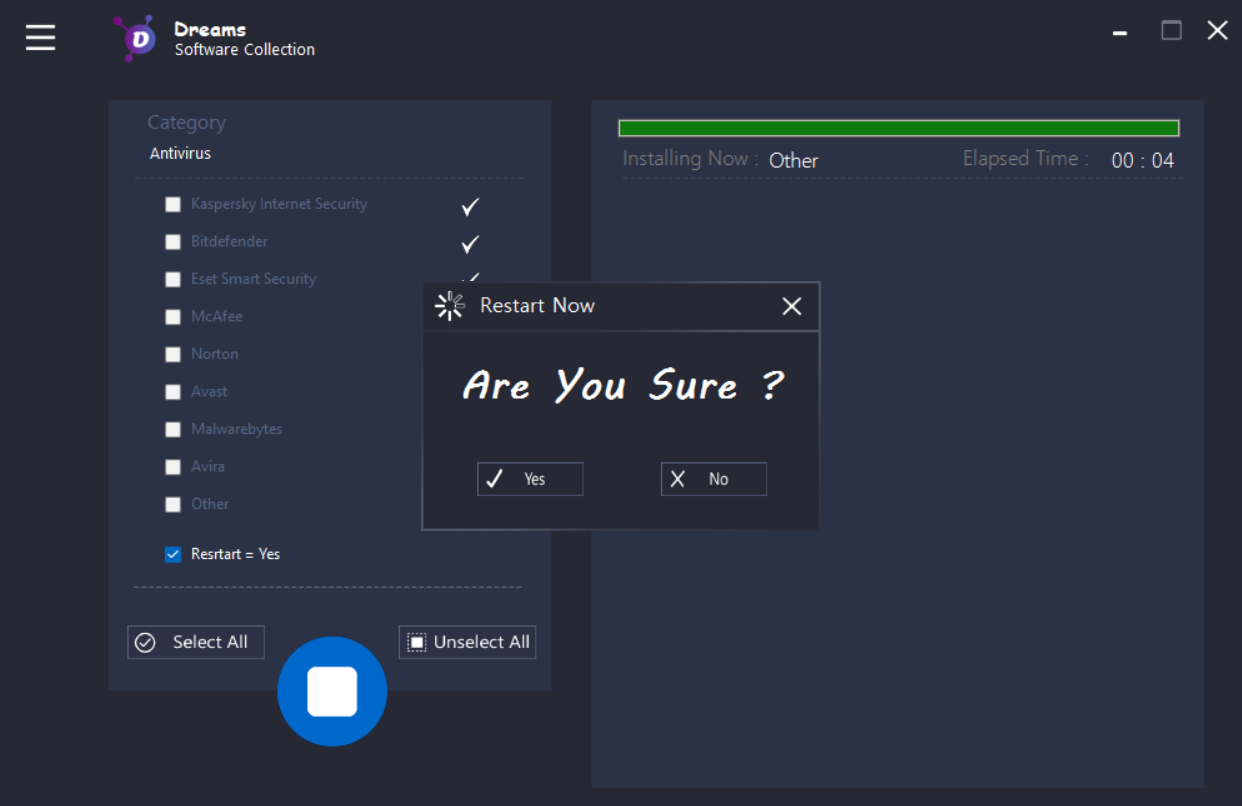Image resolution: width=1242 pixels, height=806 pixels.
Task: Click the Kaspersky installed checkmark icon
Action: pyautogui.click(x=470, y=206)
